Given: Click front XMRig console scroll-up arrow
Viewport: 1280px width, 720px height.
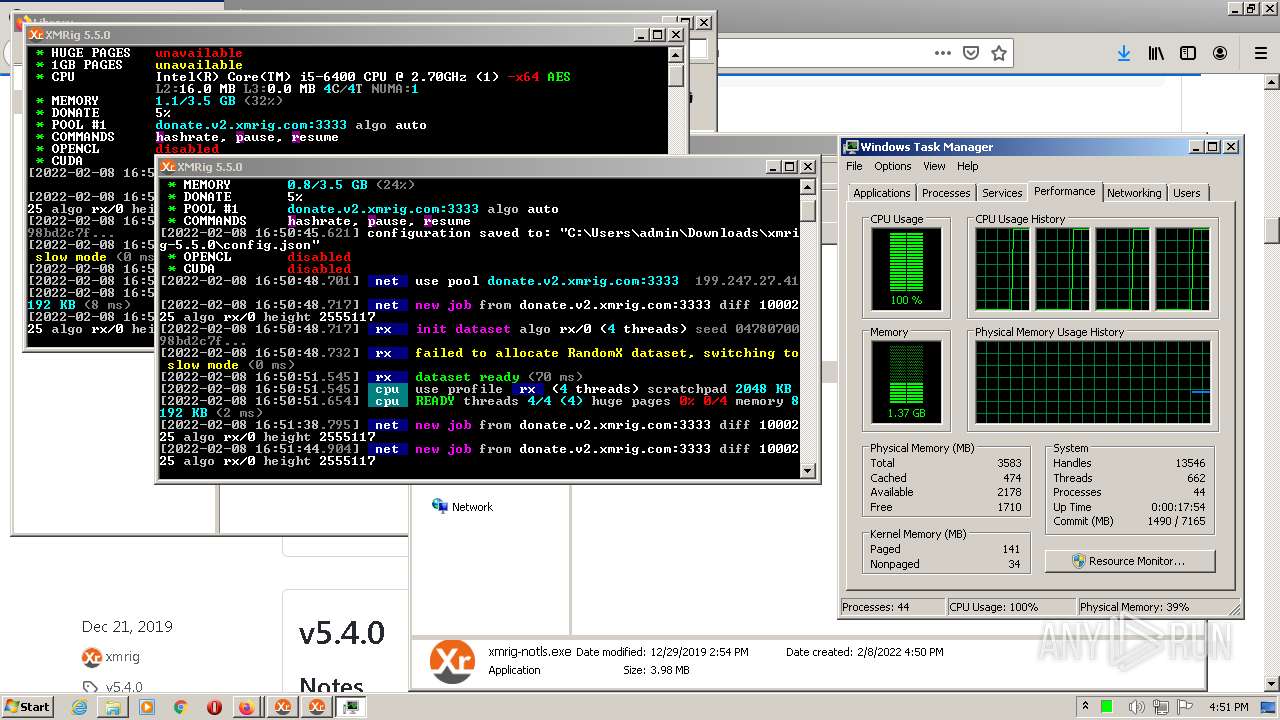Looking at the screenshot, I should (x=808, y=187).
